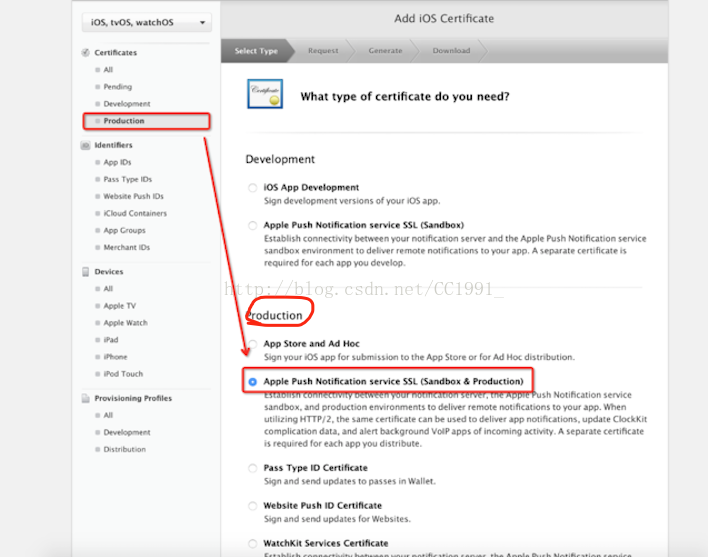
Task: Click the Devices section icon
Action: click(85, 272)
